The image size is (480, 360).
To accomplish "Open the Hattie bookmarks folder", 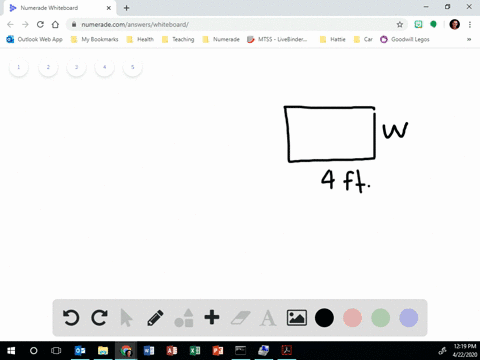I will coord(332,39).
